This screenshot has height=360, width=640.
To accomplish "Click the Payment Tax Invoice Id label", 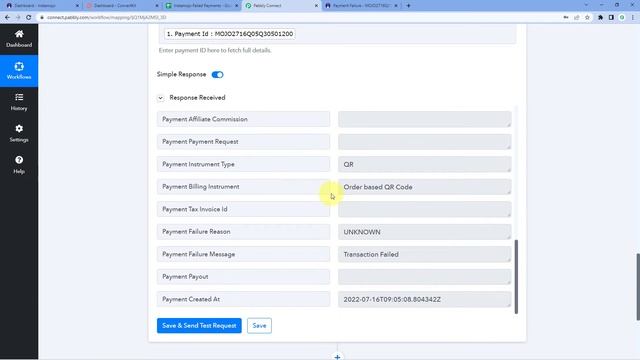I will 243,209.
